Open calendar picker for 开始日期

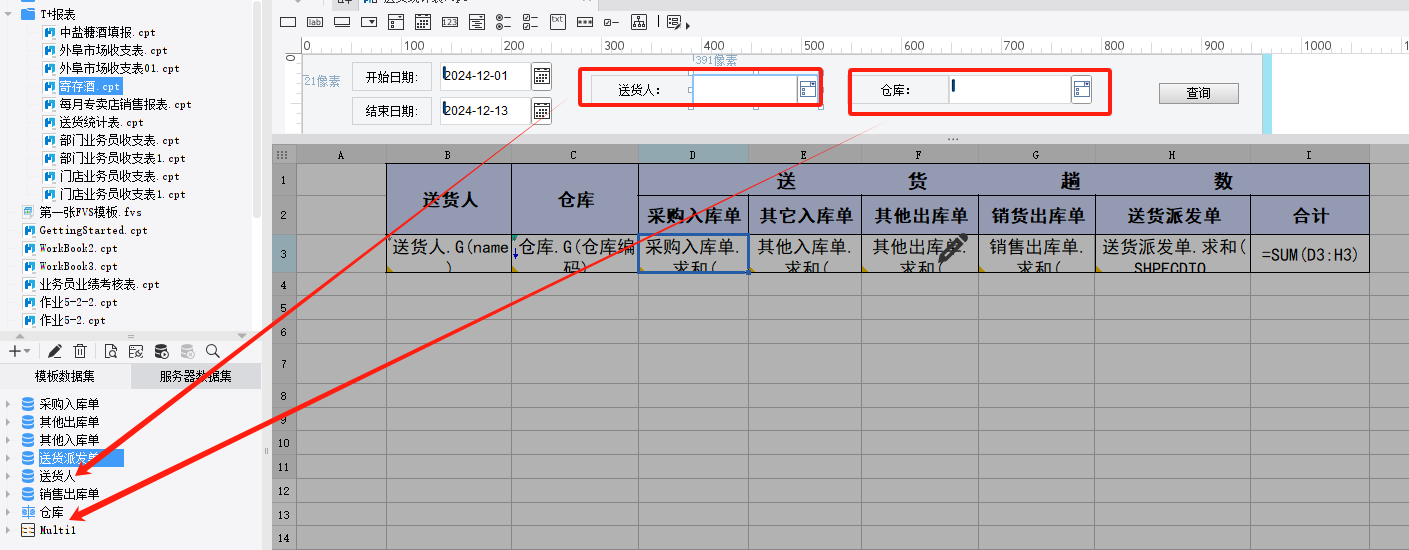click(x=541, y=76)
